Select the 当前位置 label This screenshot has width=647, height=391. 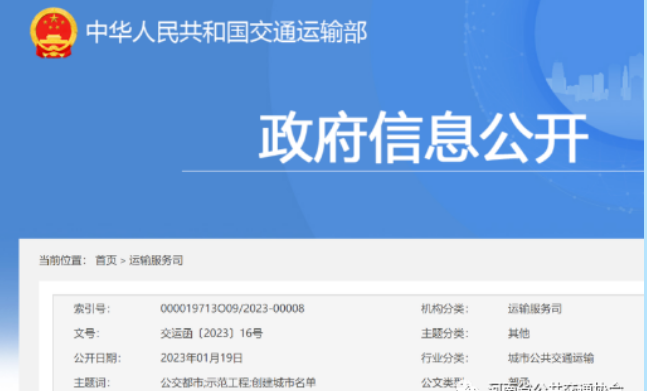coord(63,260)
